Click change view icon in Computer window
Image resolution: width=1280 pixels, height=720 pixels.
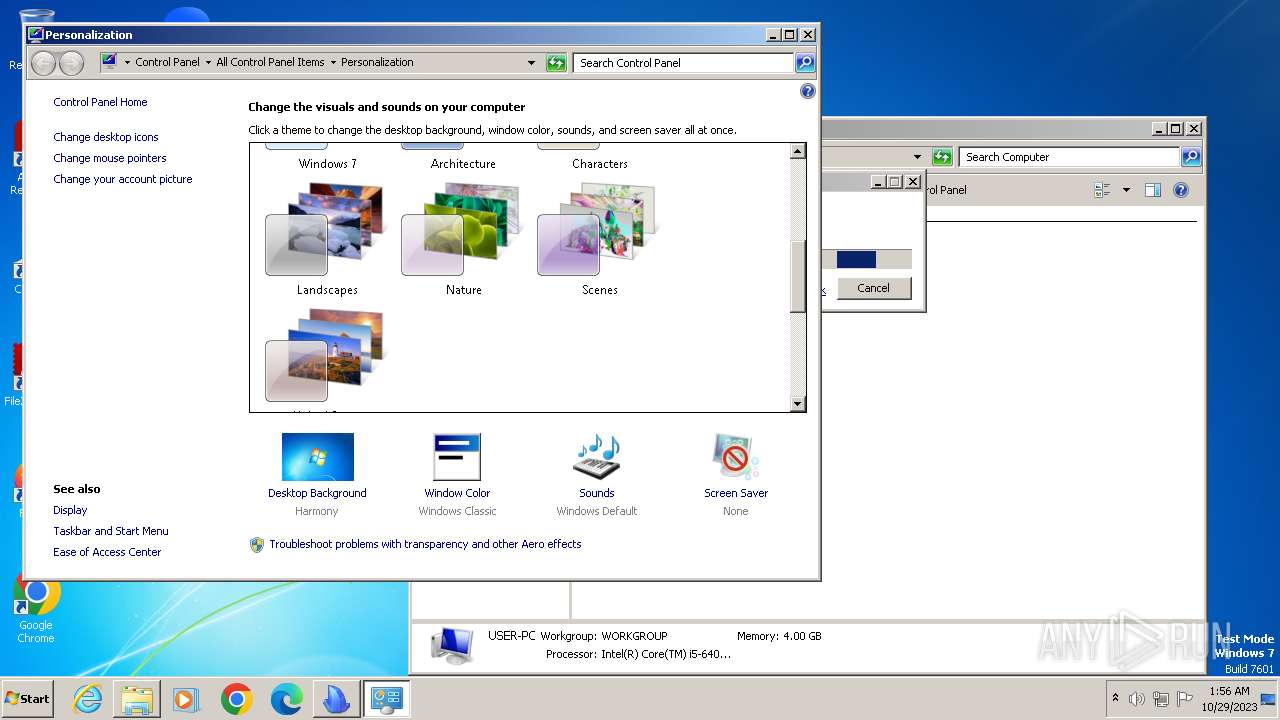1103,190
